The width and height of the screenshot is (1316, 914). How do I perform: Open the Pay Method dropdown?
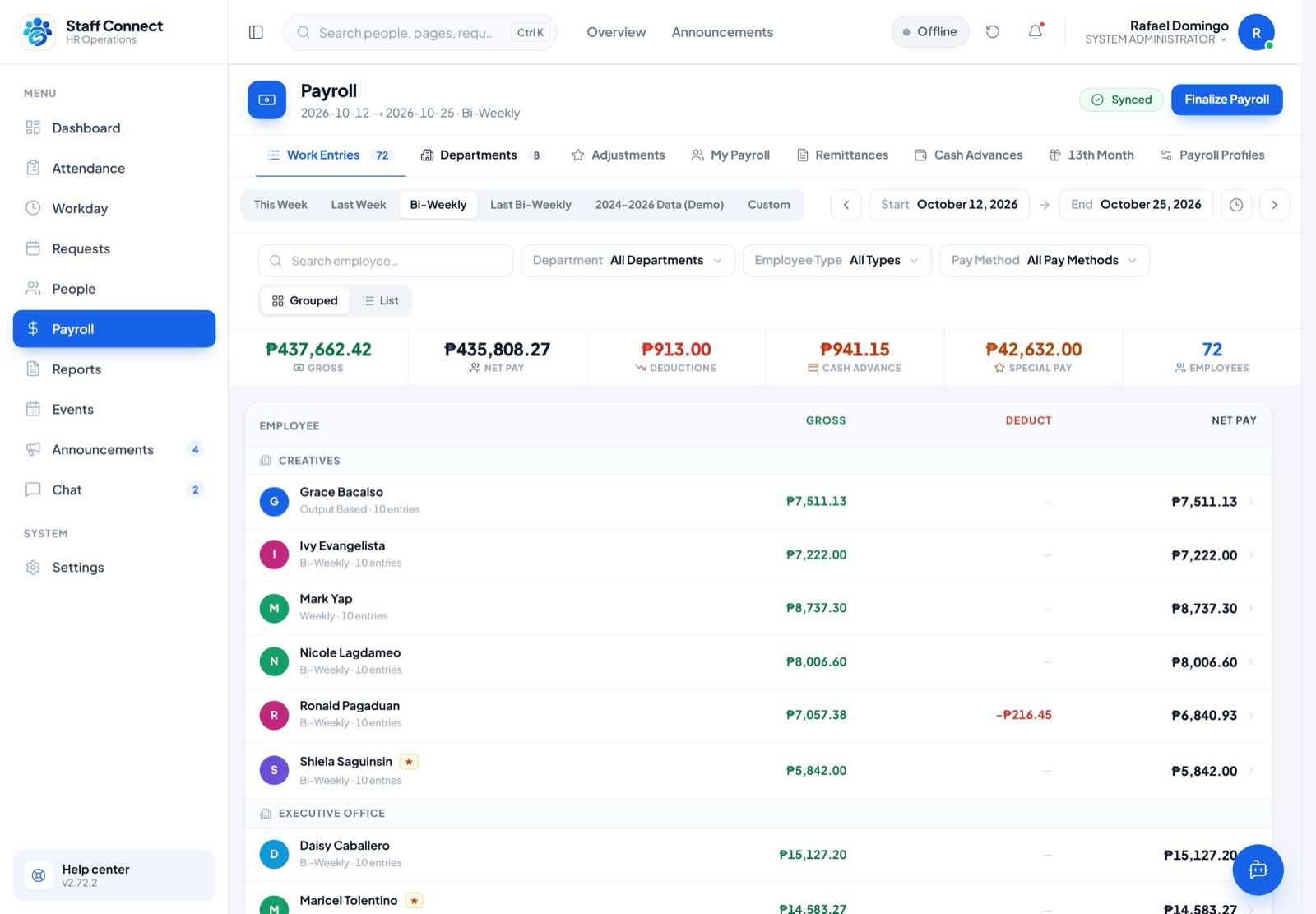pos(1045,261)
